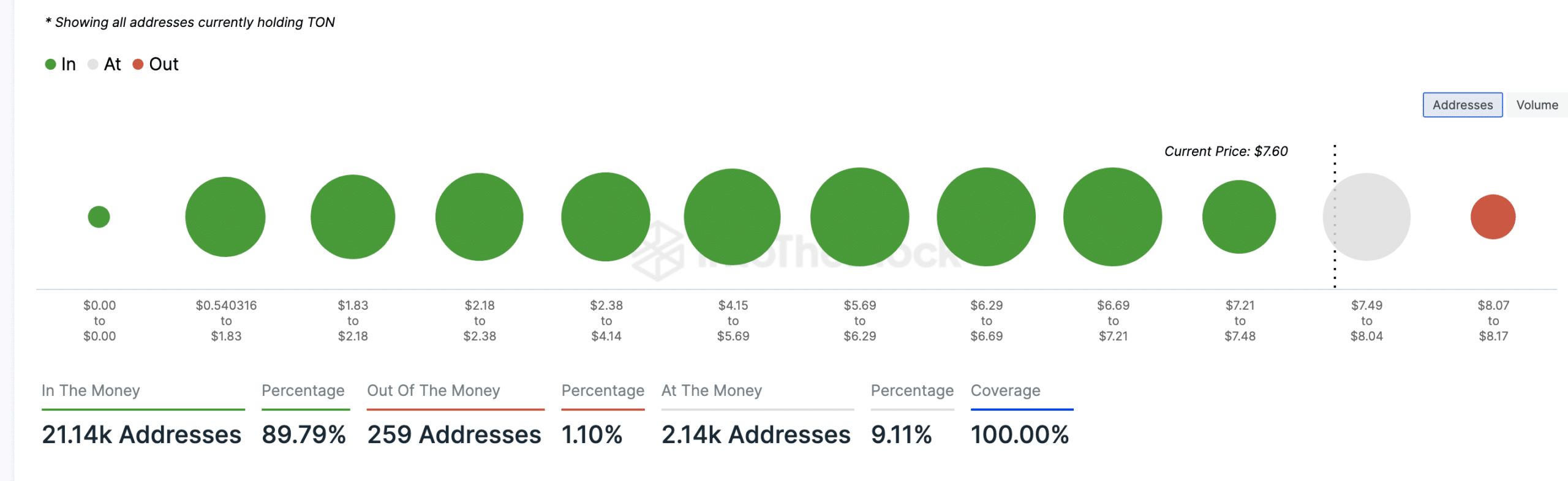Click the small bubble for $0.00 to $0.00
The height and width of the screenshot is (481, 1568).
pyautogui.click(x=99, y=217)
